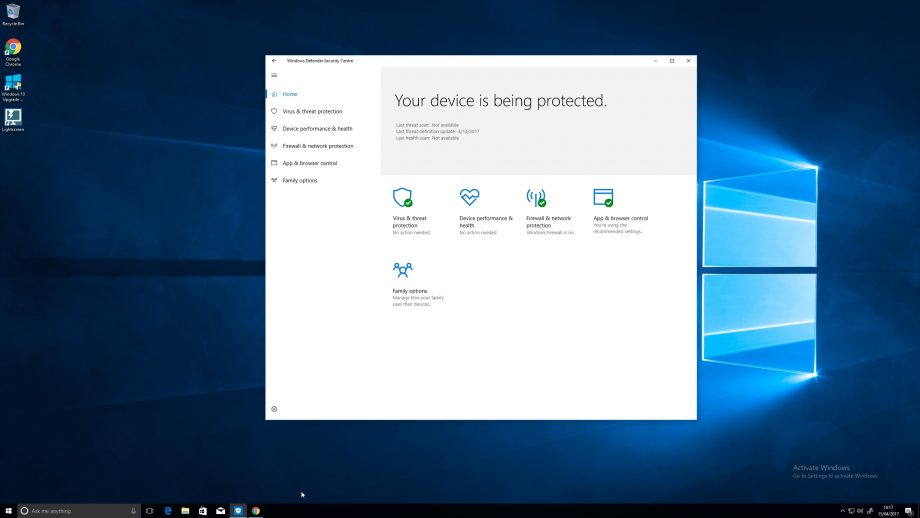Select the Windows 10 Upgrade desktop icon

coord(13,87)
